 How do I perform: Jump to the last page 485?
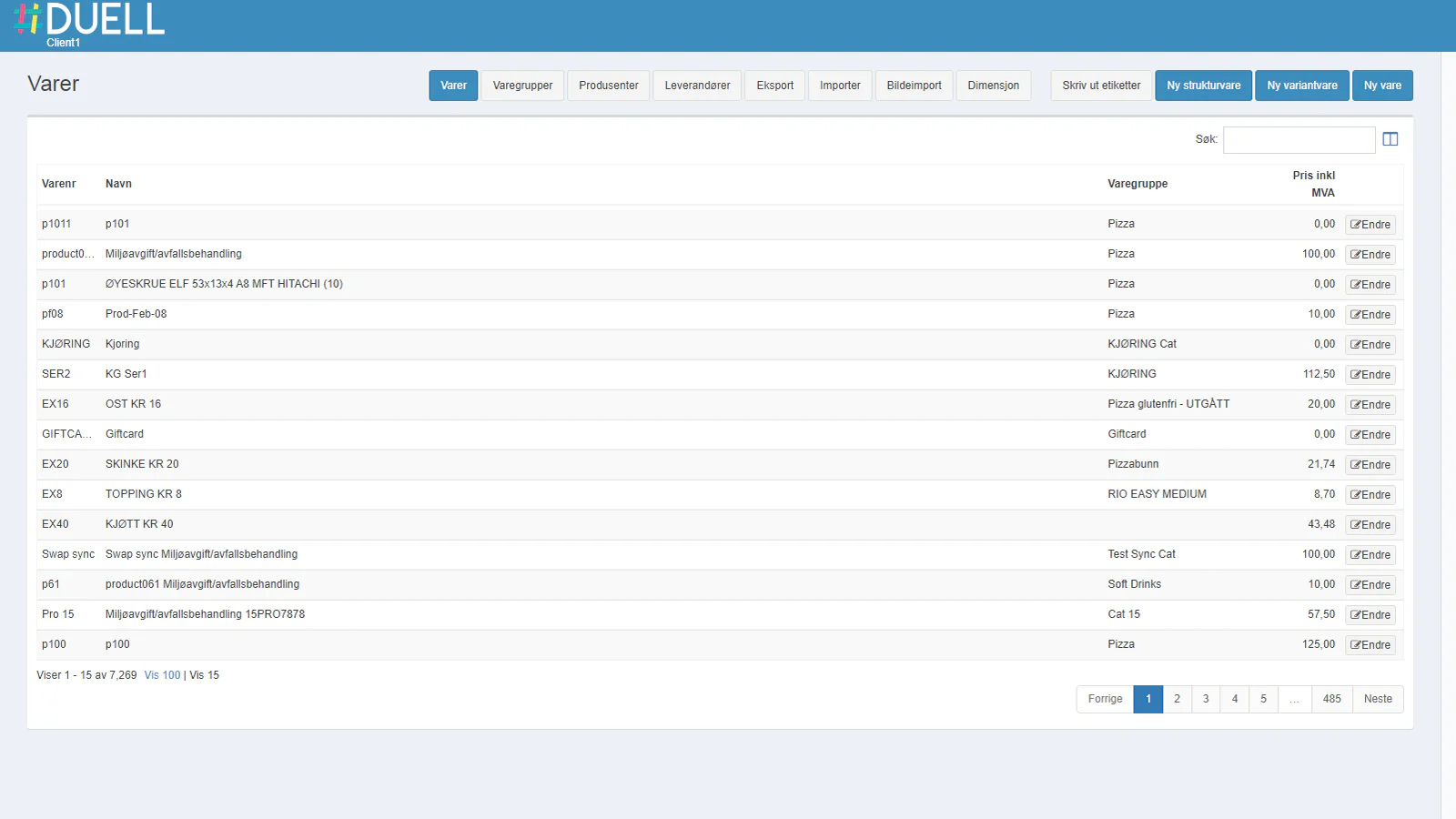(x=1331, y=699)
